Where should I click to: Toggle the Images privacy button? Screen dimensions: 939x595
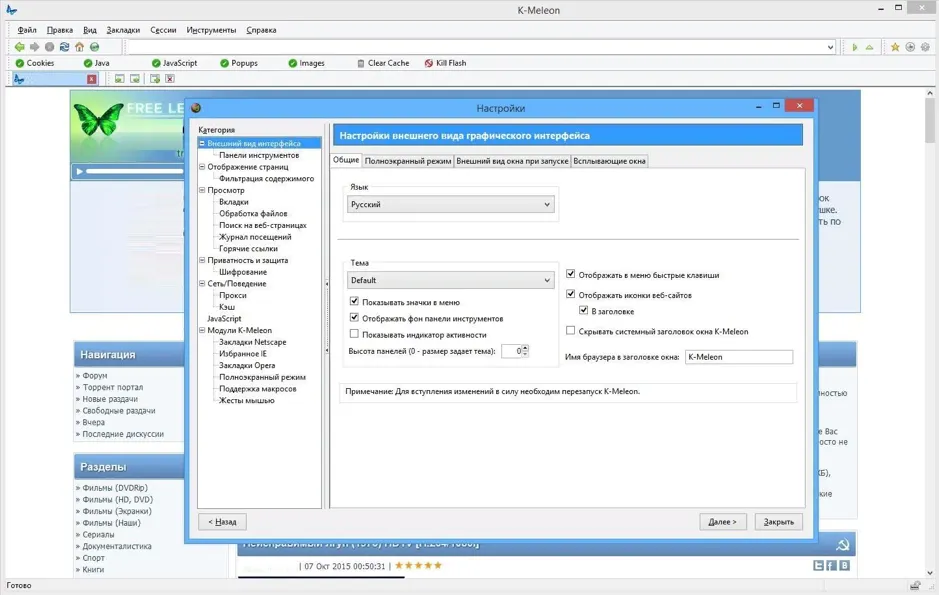[307, 63]
